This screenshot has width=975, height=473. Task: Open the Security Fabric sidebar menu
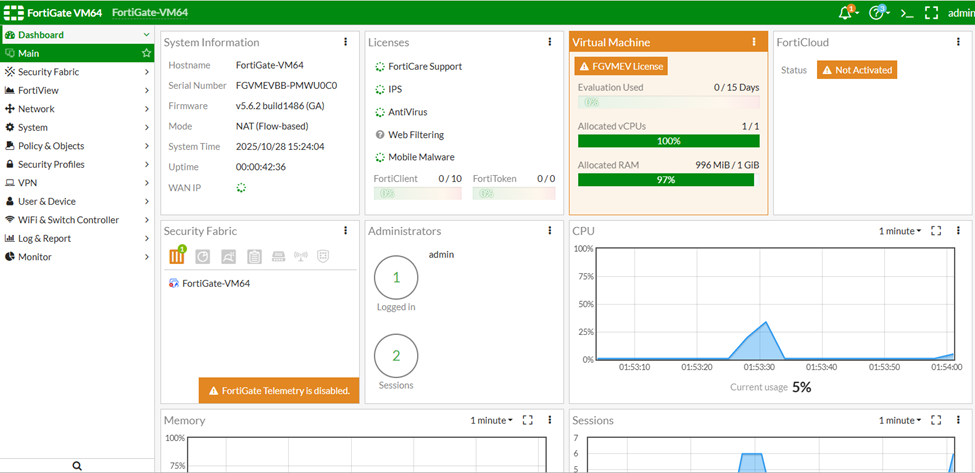(x=77, y=72)
